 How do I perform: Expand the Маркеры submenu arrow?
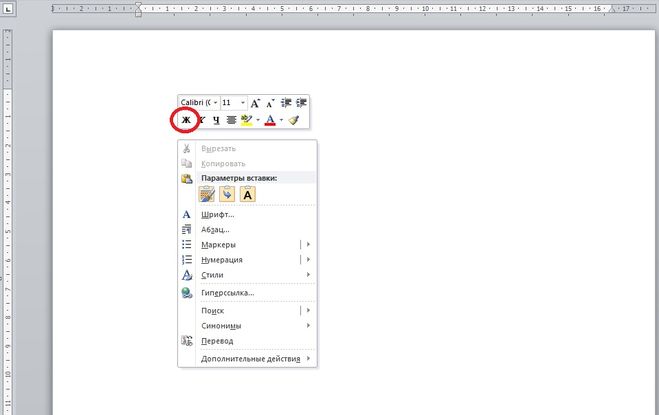308,244
